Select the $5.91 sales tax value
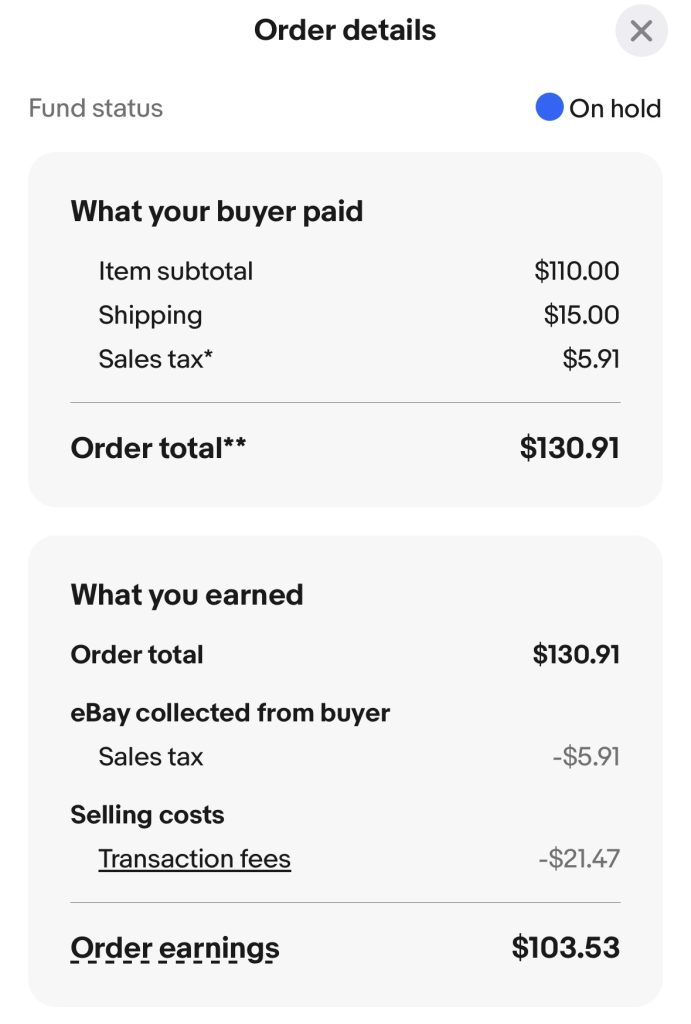This screenshot has height=1024, width=691. 591,358
